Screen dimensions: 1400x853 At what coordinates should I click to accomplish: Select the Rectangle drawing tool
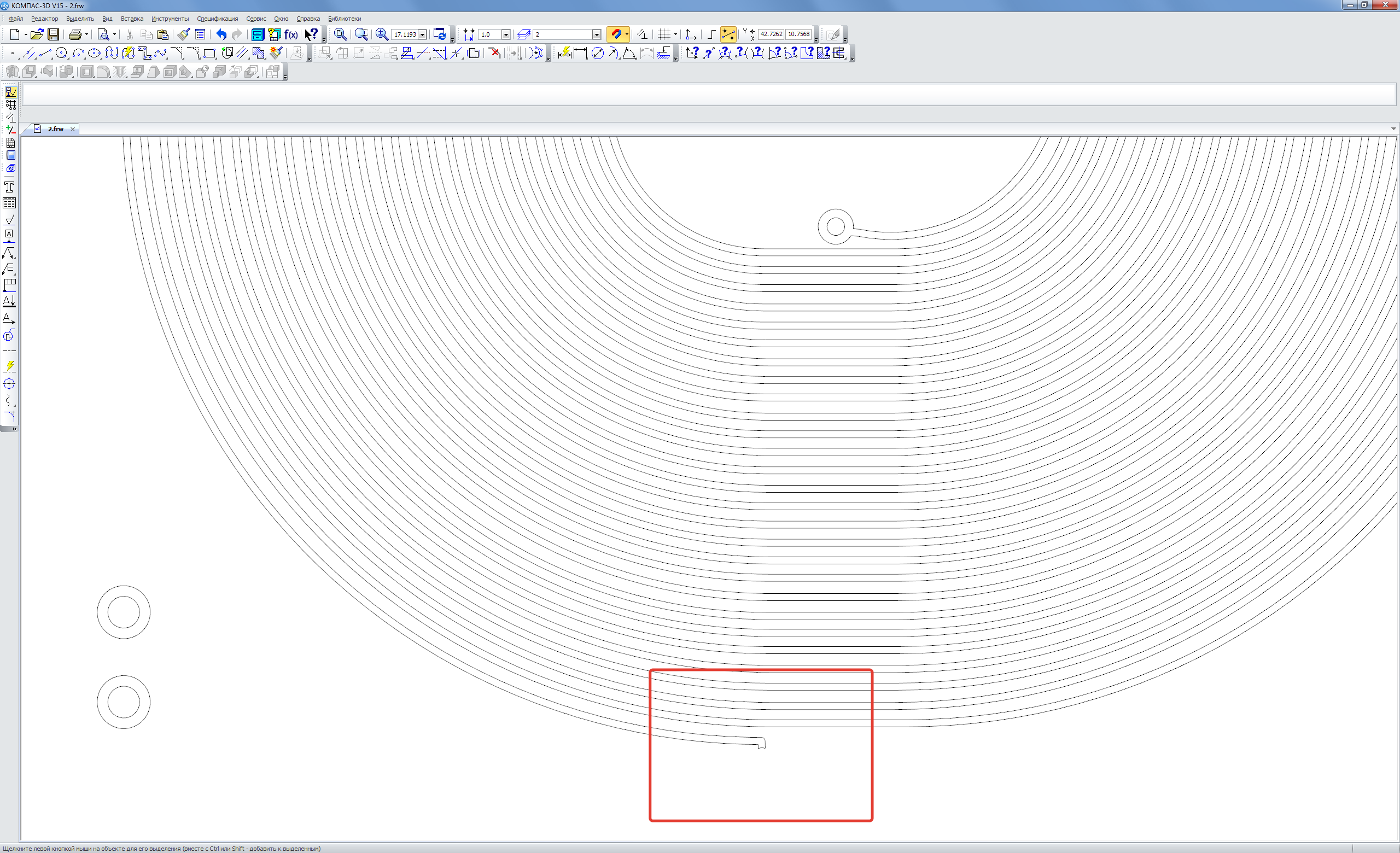point(209,54)
